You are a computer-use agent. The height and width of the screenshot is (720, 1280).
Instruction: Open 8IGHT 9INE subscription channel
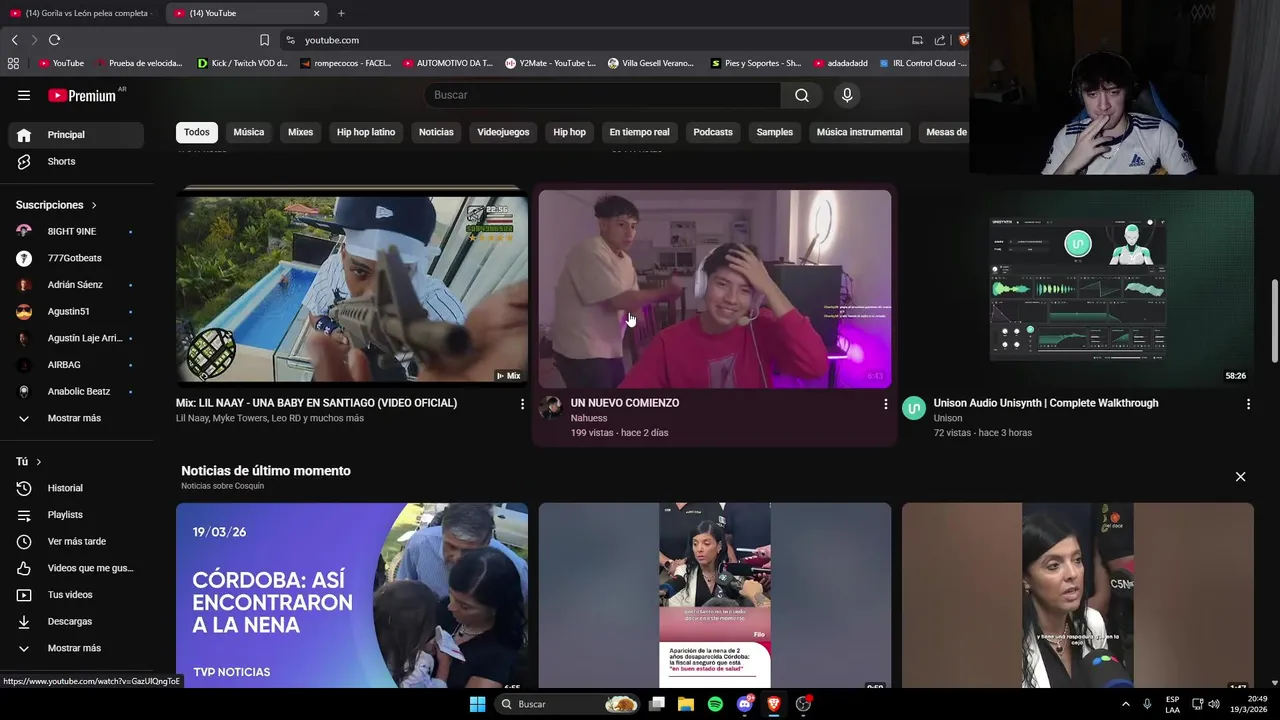(76, 231)
